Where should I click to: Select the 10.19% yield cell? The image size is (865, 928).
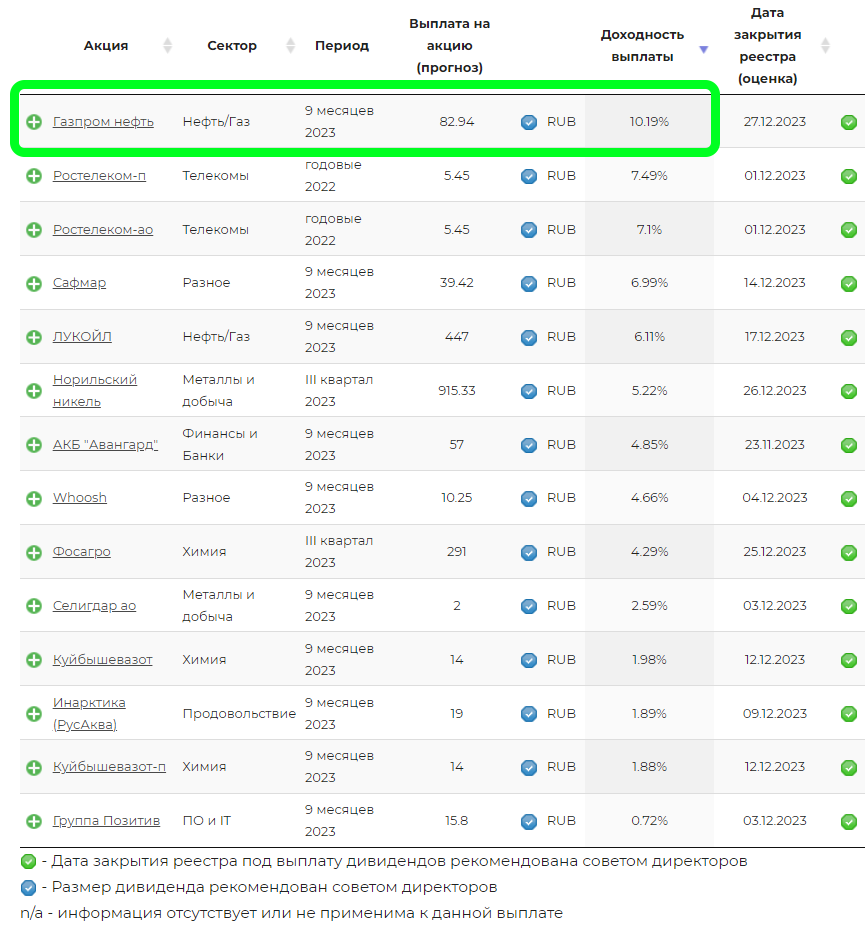(649, 121)
